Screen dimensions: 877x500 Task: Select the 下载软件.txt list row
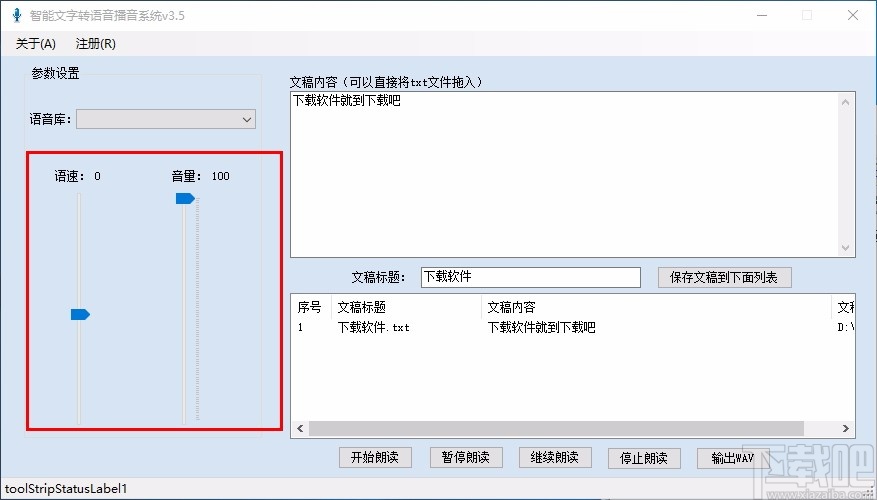(573, 327)
